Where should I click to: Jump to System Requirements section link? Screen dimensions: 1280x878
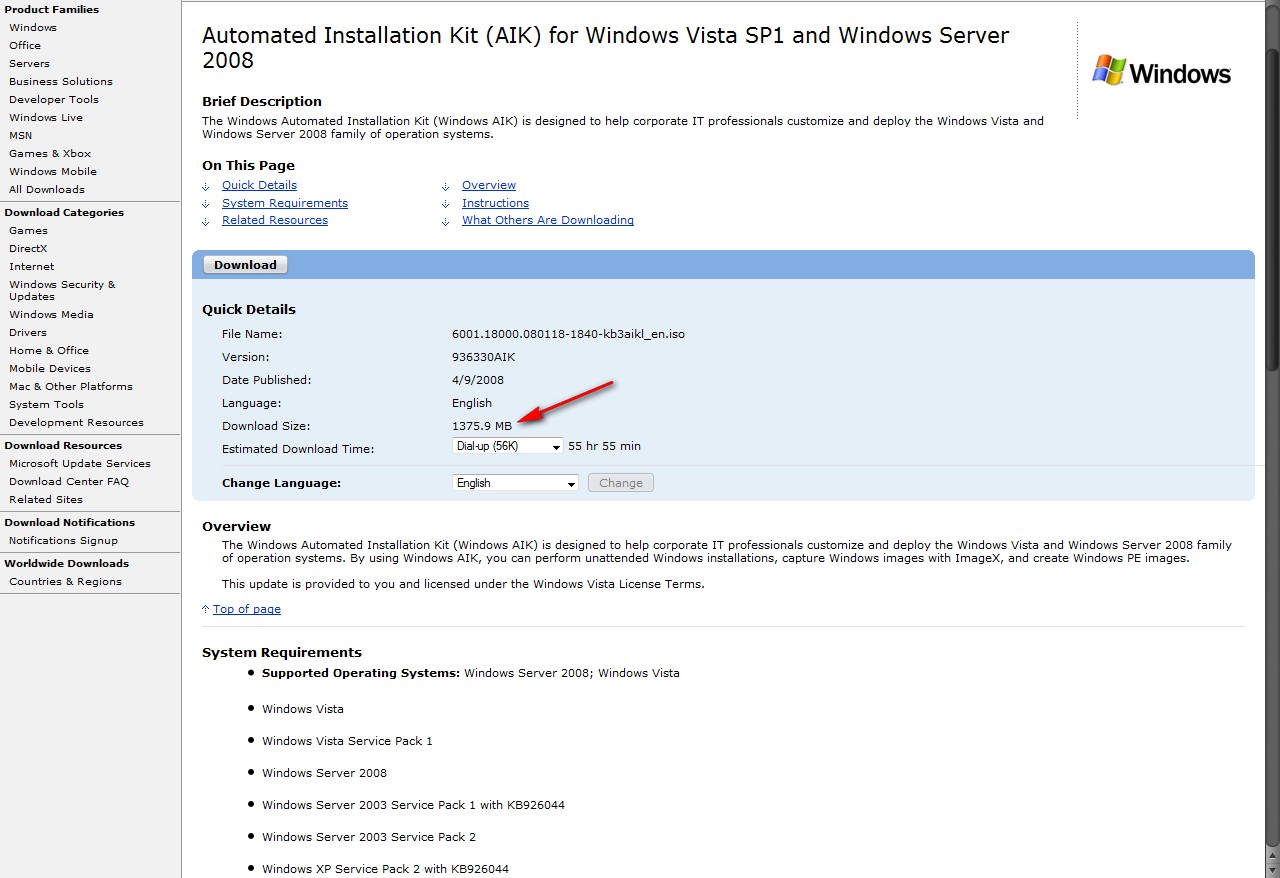(285, 203)
